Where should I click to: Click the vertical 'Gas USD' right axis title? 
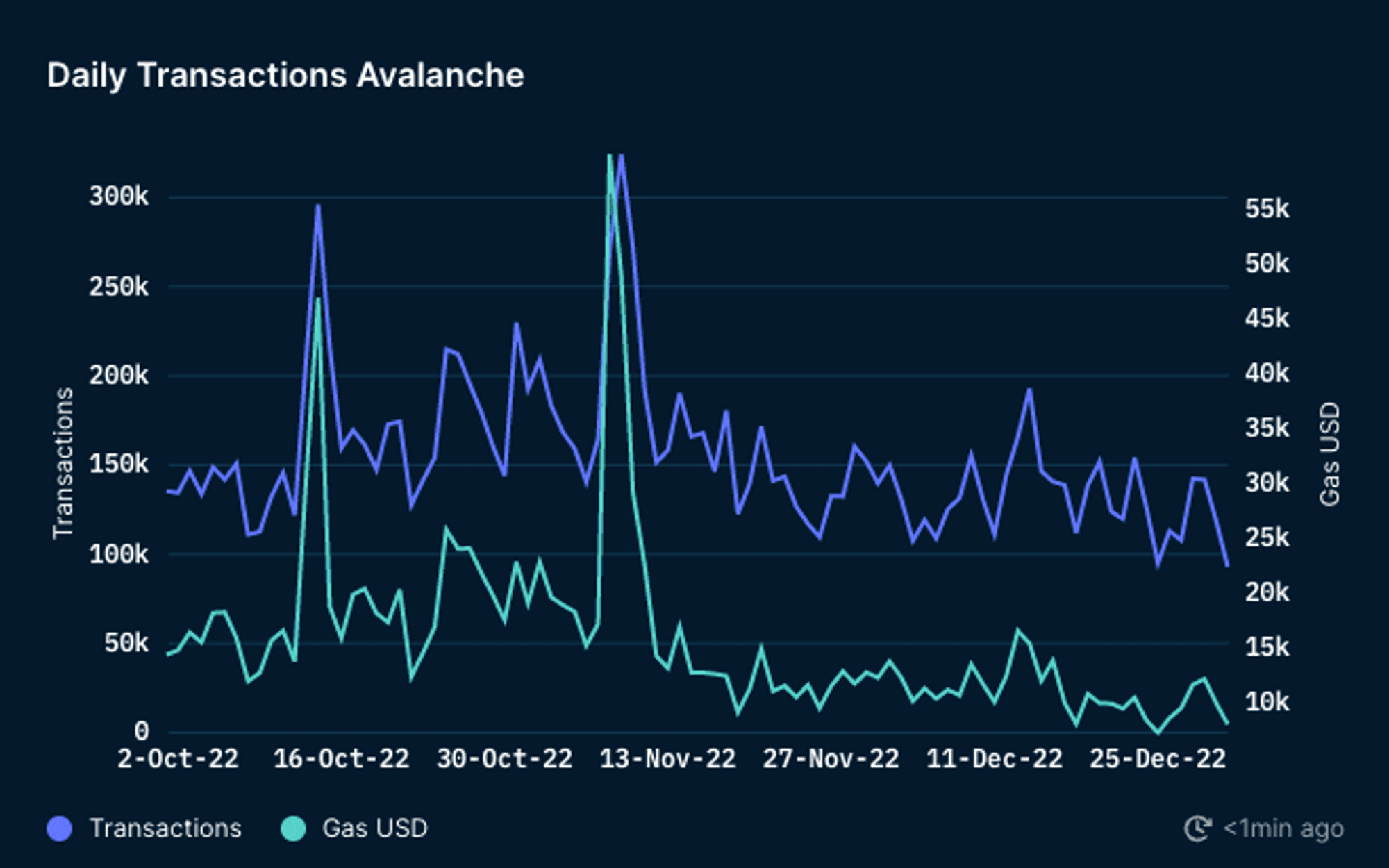[1329, 454]
